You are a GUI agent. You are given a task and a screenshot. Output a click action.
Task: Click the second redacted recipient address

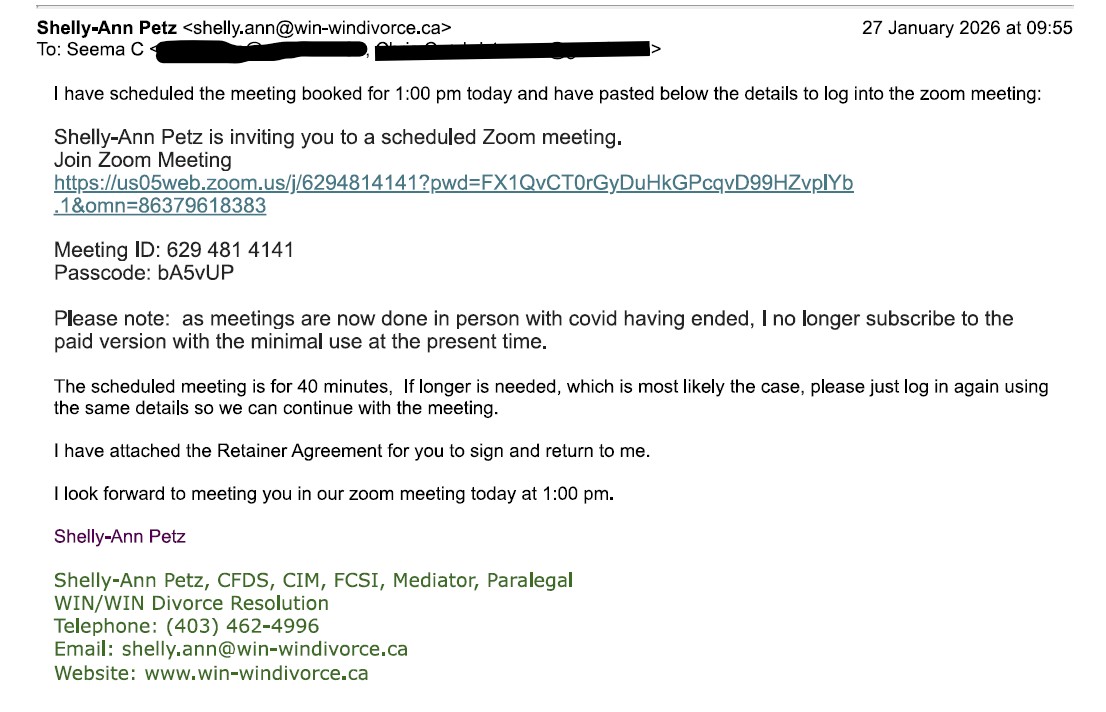[512, 49]
